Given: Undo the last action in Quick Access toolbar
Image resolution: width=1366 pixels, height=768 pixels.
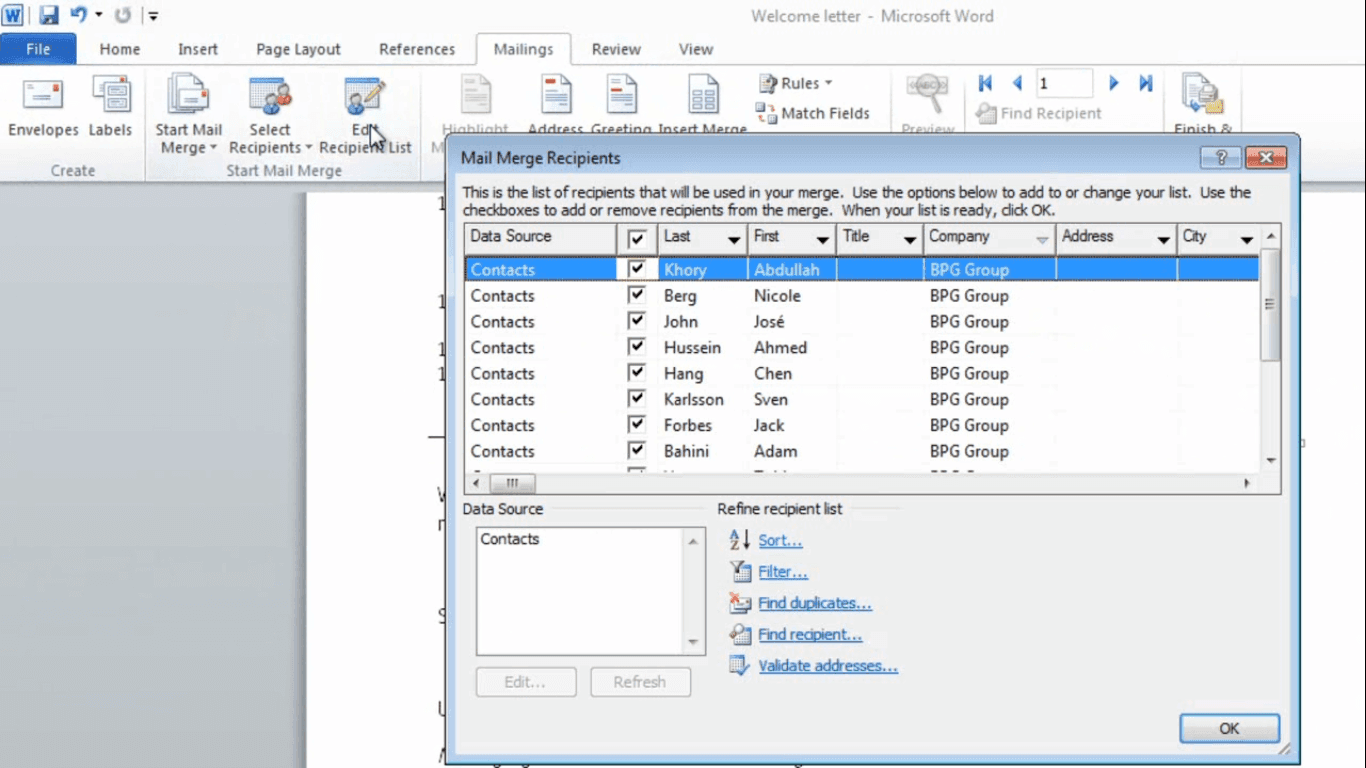Looking at the screenshot, I should [79, 15].
